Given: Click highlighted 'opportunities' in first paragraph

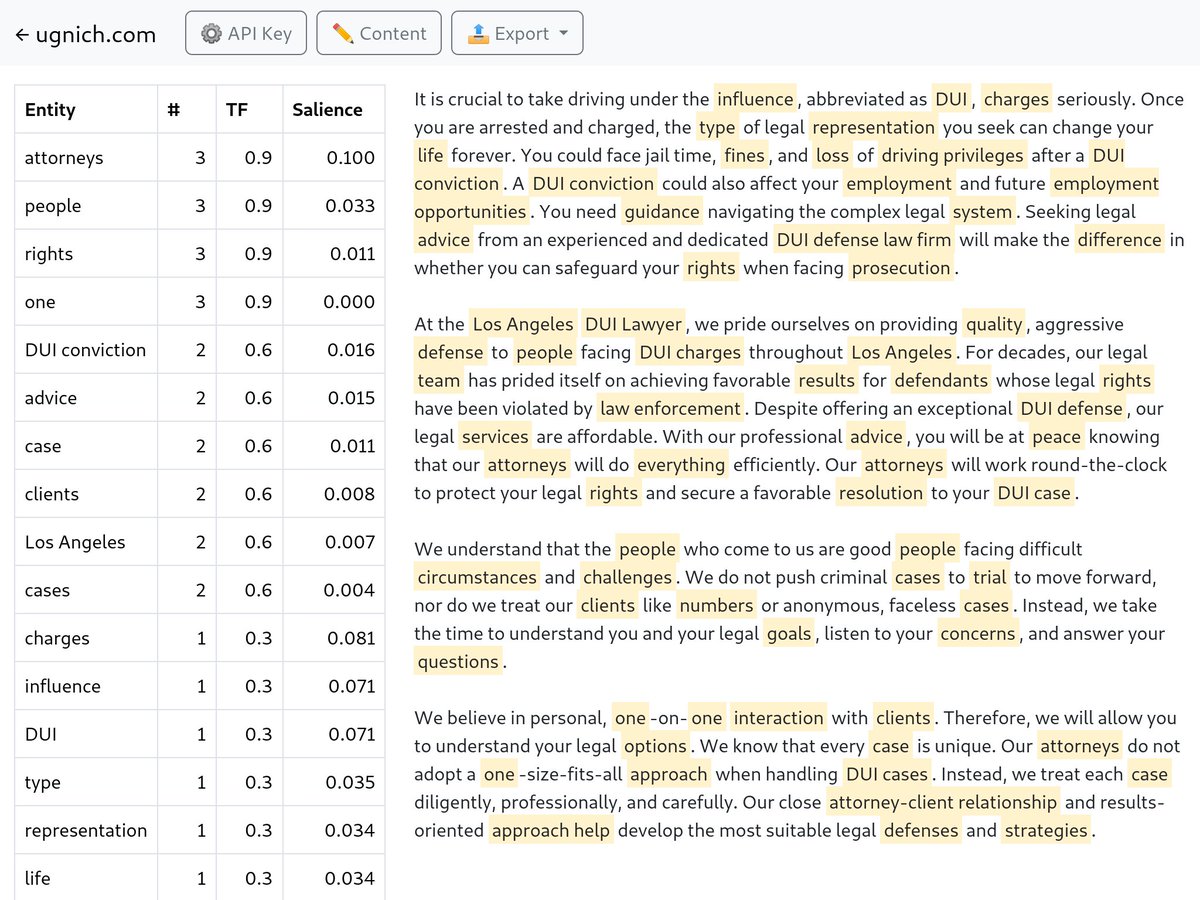Looking at the screenshot, I should click(470, 212).
